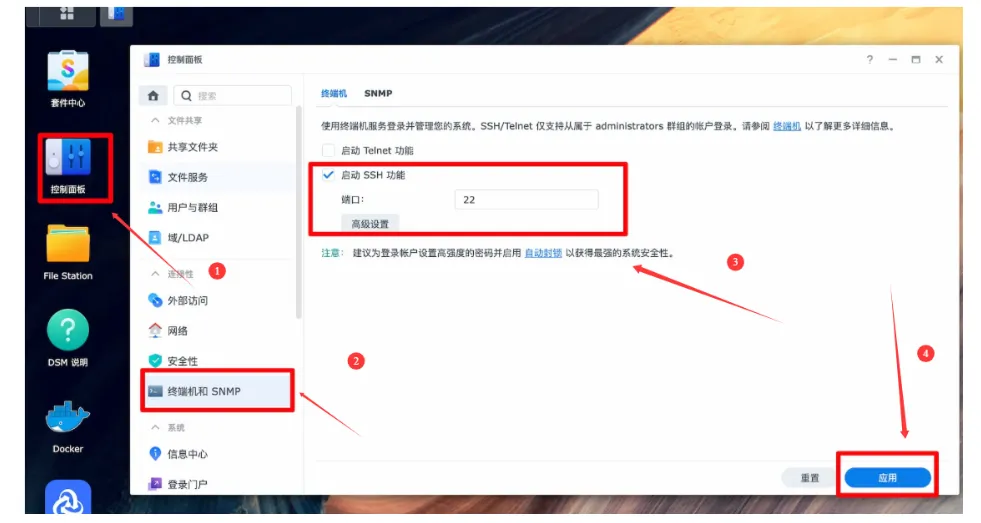The height and width of the screenshot is (523, 981).
Task: Click the search magnifier icon
Action: [x=186, y=96]
